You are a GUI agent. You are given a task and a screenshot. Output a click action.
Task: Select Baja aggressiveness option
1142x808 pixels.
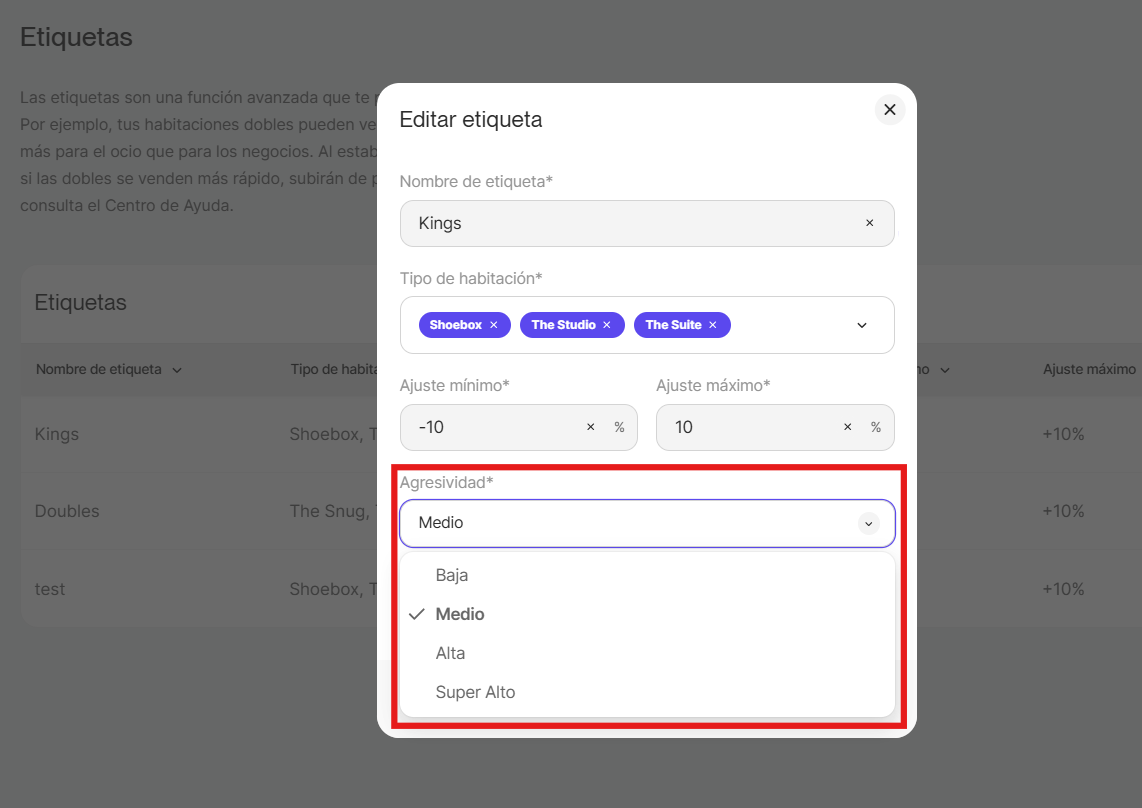pos(452,575)
